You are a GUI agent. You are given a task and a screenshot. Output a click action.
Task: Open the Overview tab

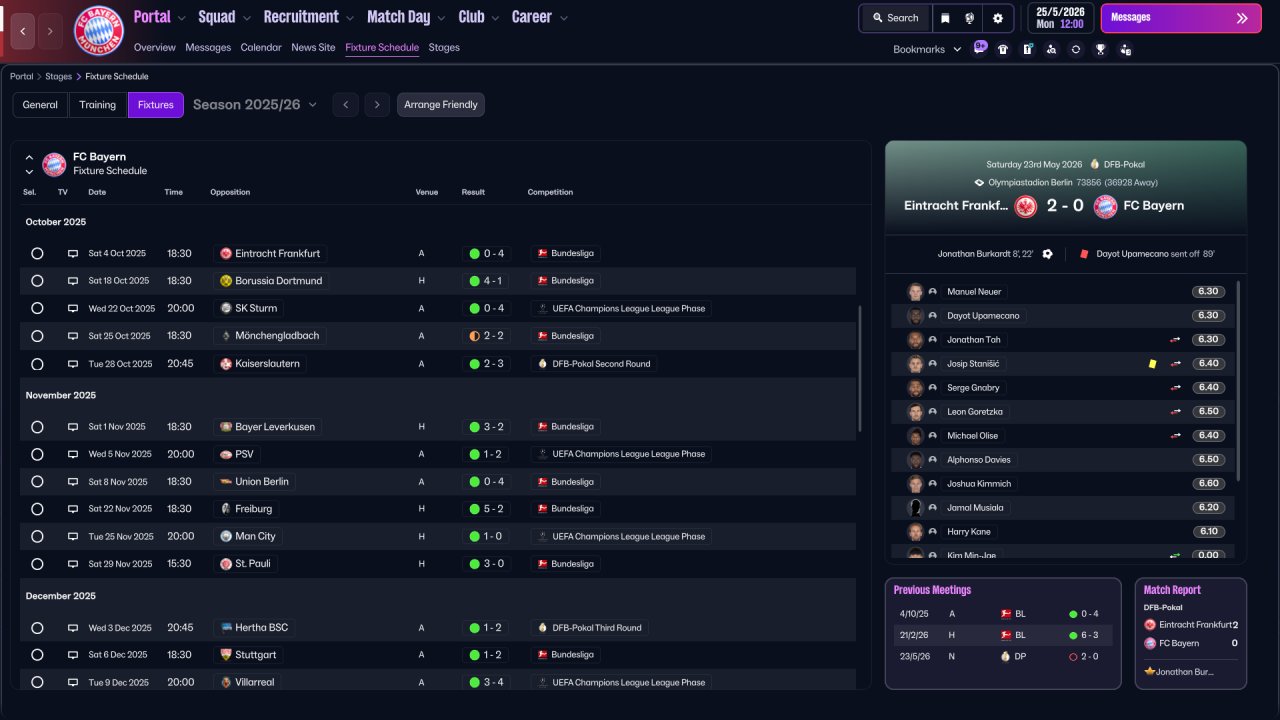pos(154,47)
